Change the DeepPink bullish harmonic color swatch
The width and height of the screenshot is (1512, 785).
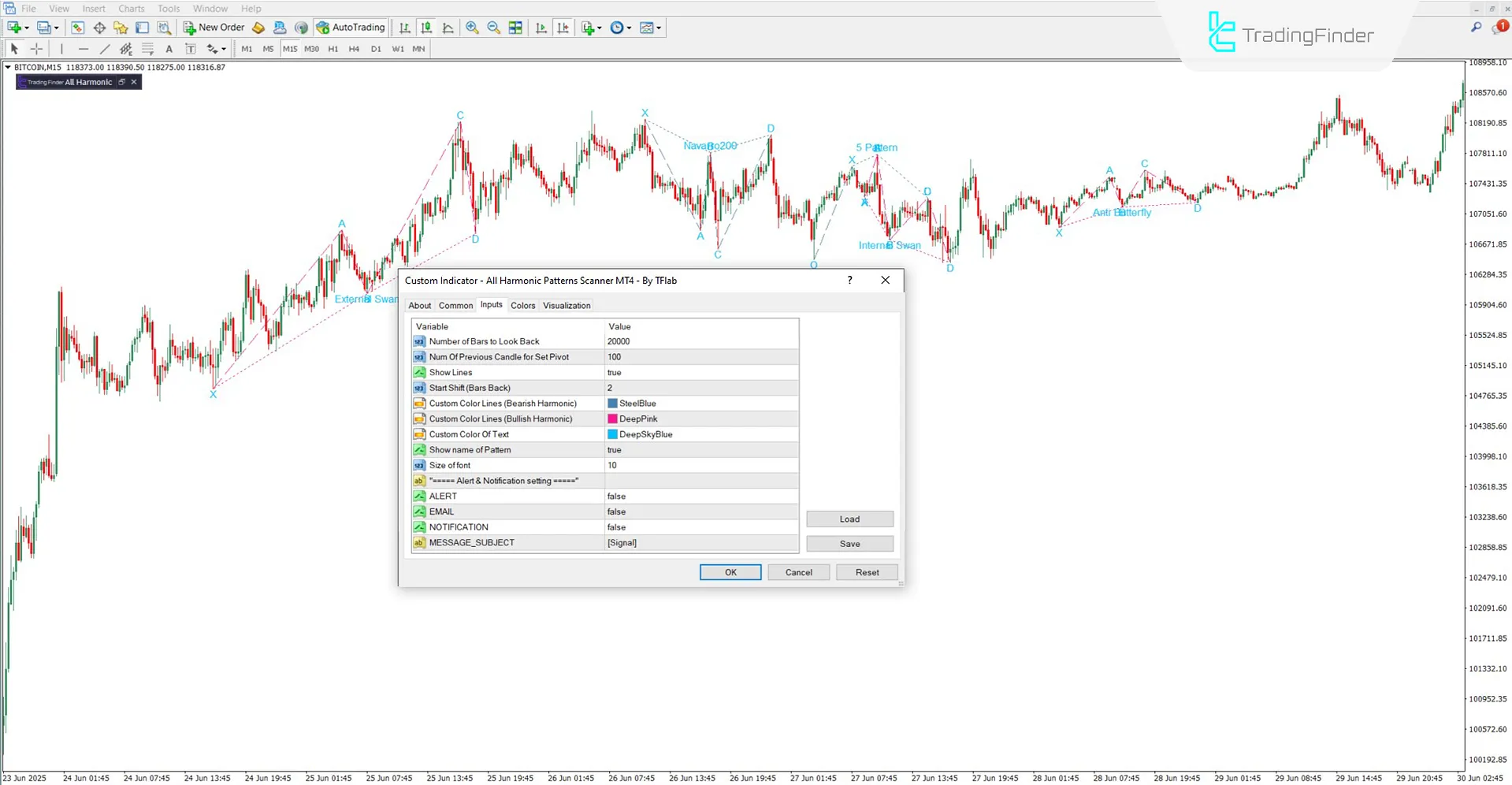612,419
